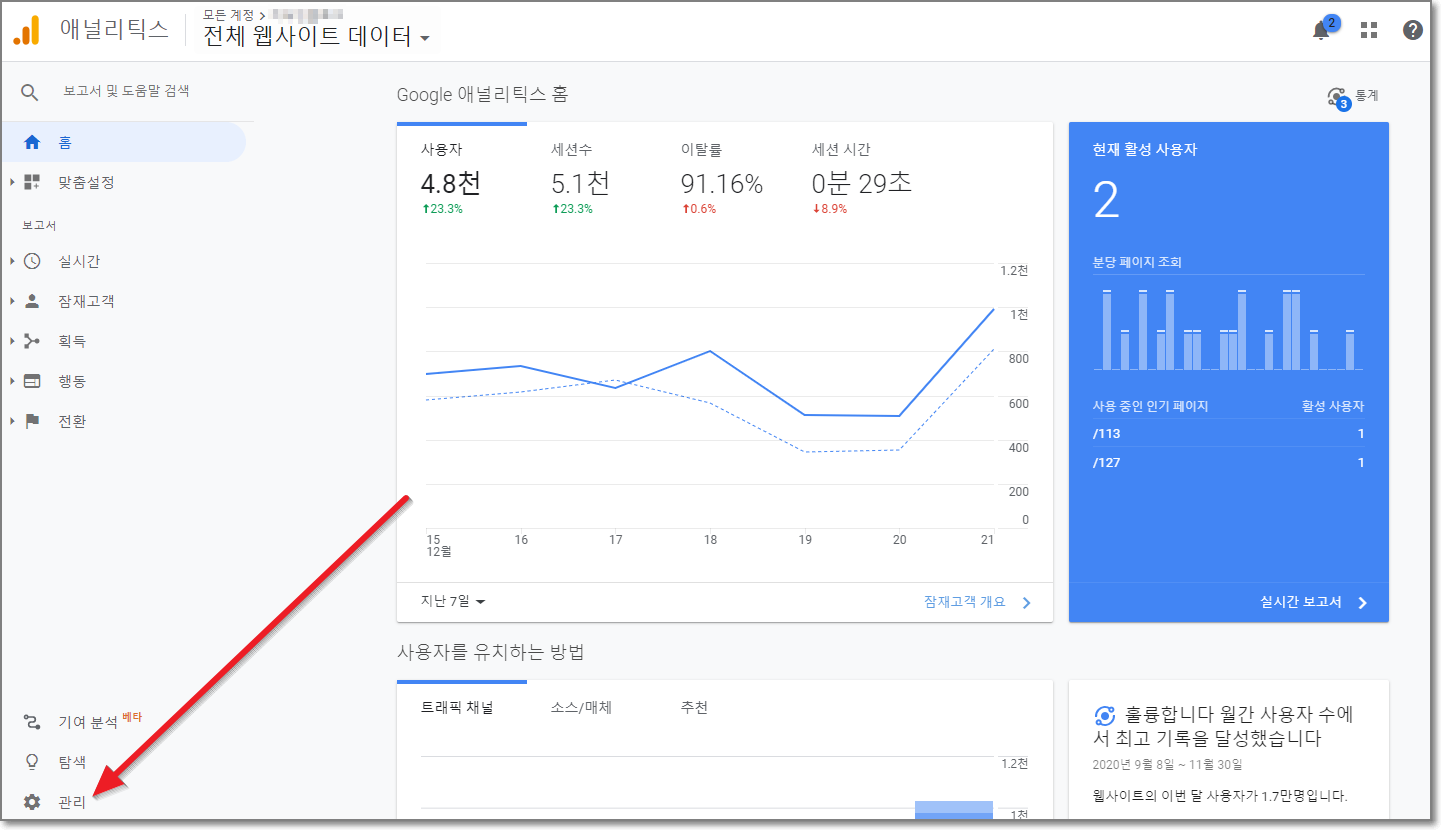Open the help question mark icon
This screenshot has height=830, width=1441.
point(1413,30)
